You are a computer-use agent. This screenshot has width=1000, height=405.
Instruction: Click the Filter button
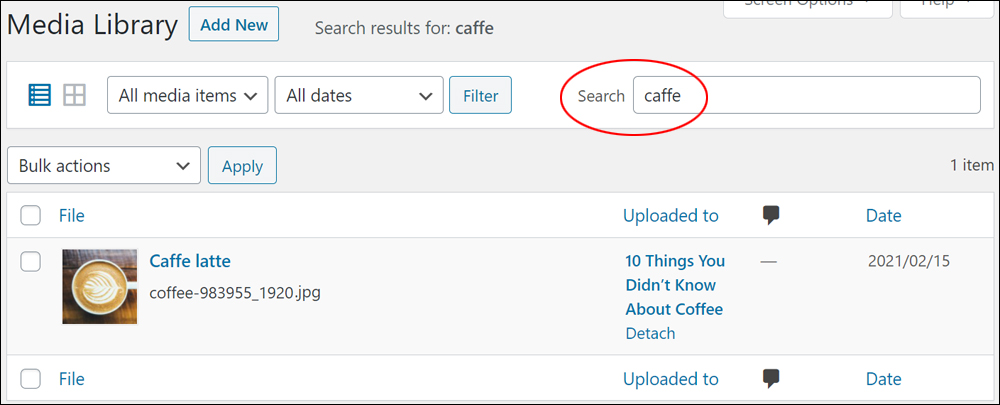pos(480,95)
